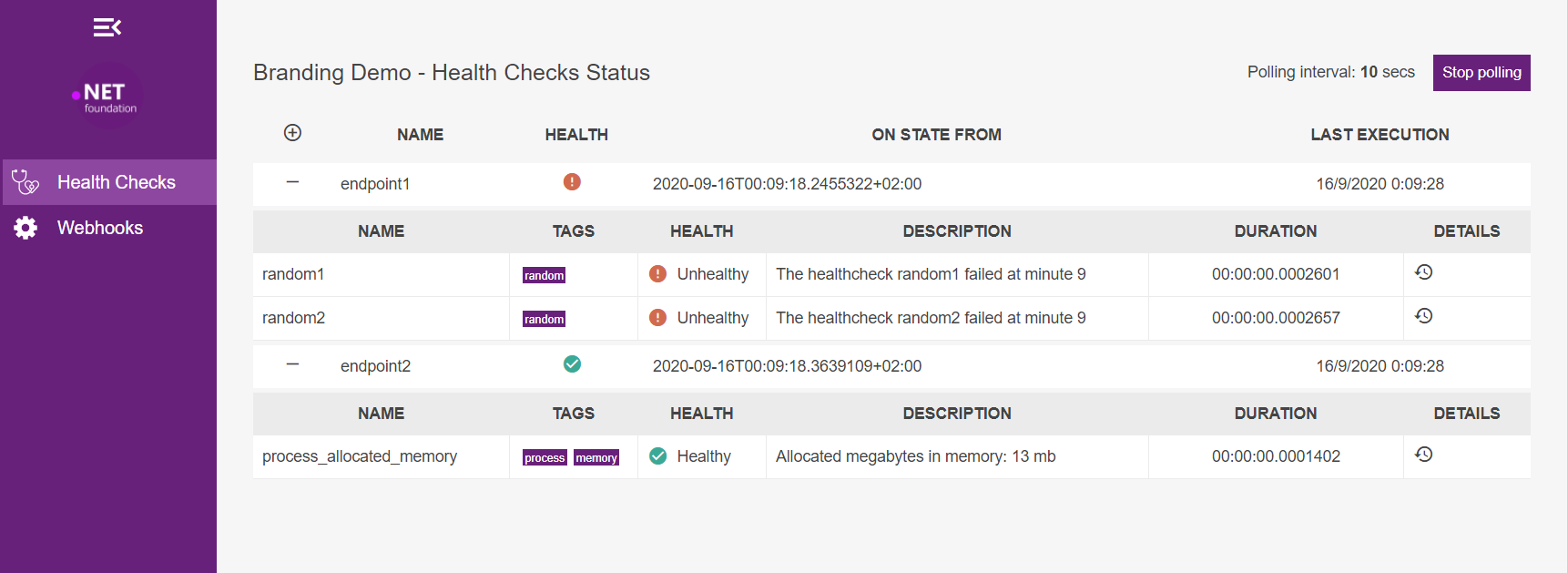
Task: Open execution history details for random1
Action: click(x=1423, y=272)
